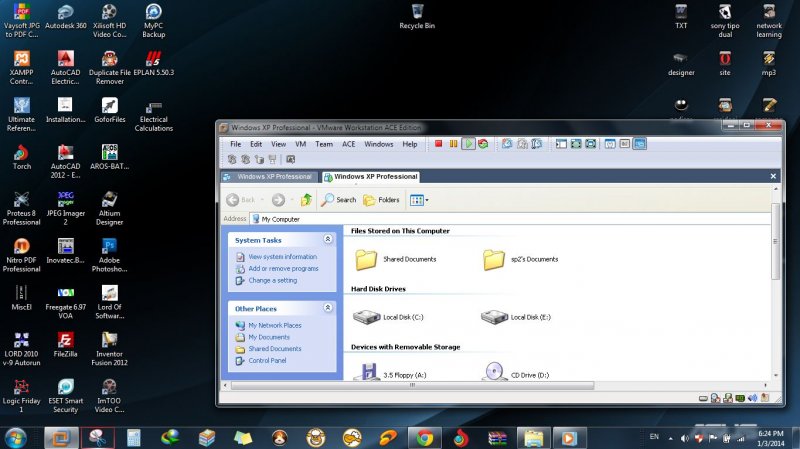The width and height of the screenshot is (800, 449).
Task: Open the View menu in VMware
Action: pyautogui.click(x=279, y=144)
